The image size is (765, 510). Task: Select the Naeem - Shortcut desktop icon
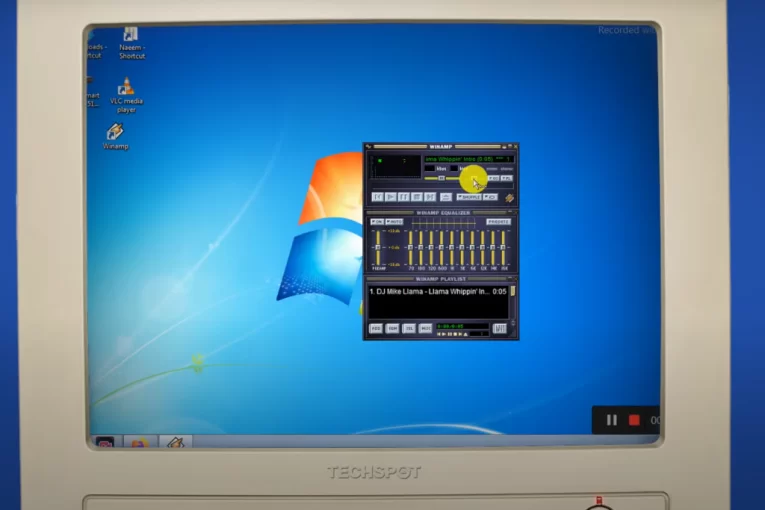[x=132, y=43]
